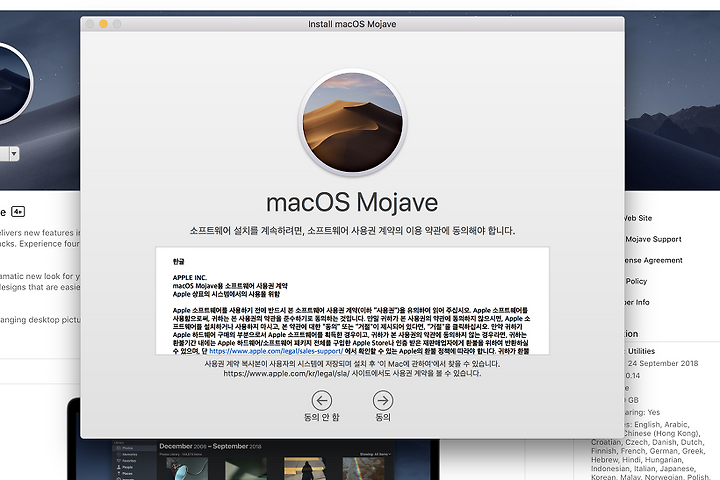Click the 'macOS Mojave' heading text
Image resolution: width=720 pixels, height=480 pixels.
click(352, 202)
